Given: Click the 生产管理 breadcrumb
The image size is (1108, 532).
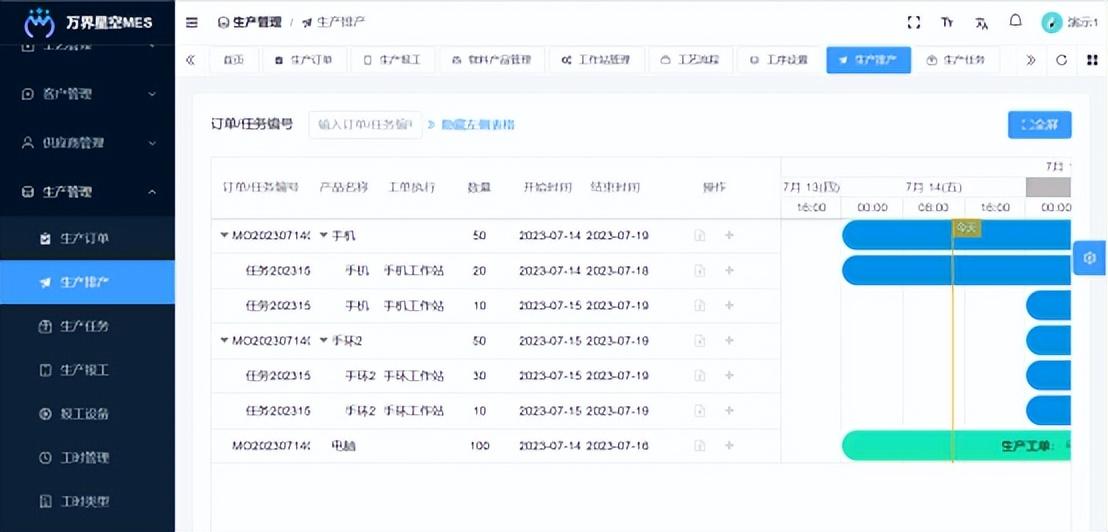Looking at the screenshot, I should [250, 23].
